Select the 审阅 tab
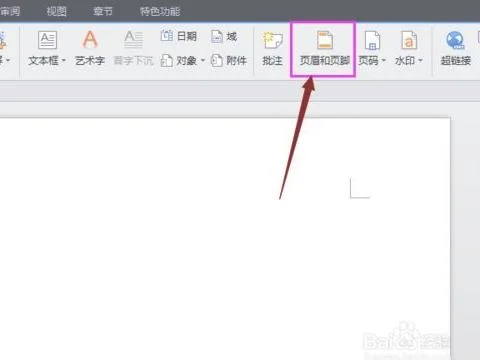This screenshot has width=480, height=360. click(x=10, y=11)
